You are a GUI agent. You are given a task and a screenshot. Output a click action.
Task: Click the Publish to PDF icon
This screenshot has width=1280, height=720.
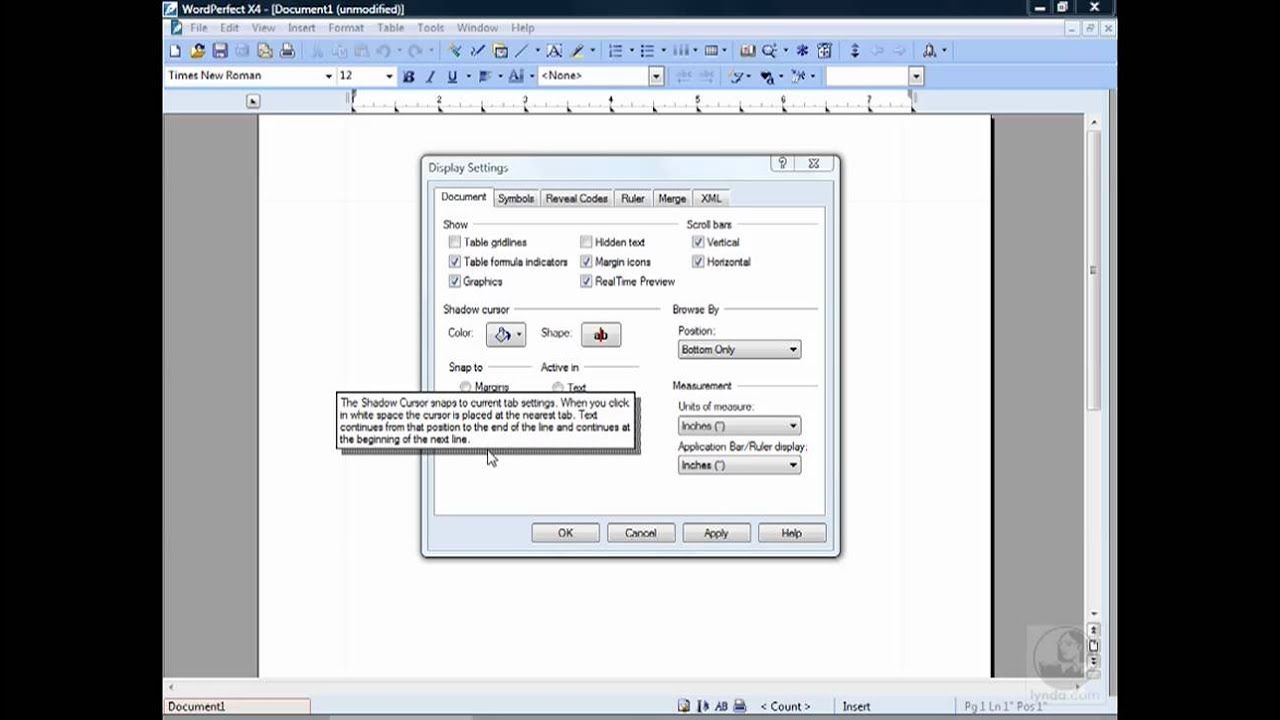(x=265, y=50)
